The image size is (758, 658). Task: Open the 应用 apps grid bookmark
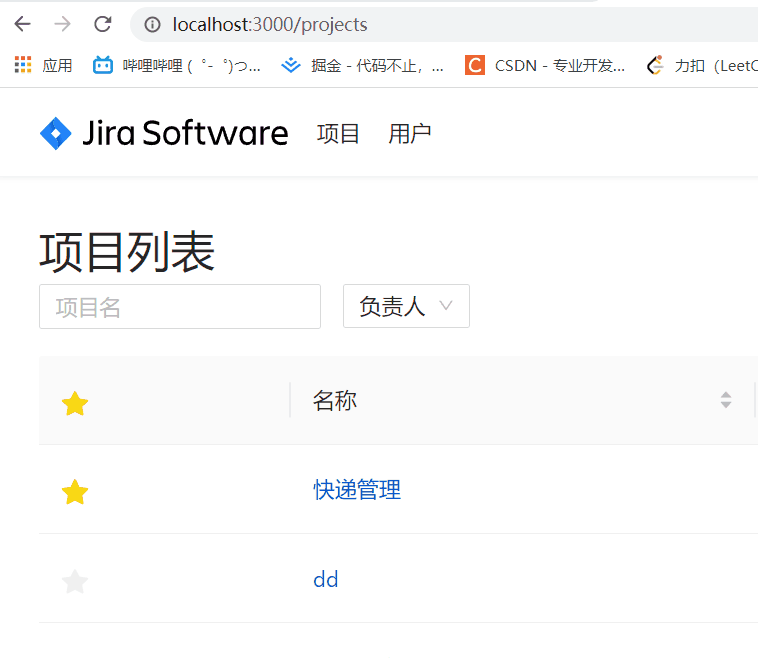click(43, 65)
